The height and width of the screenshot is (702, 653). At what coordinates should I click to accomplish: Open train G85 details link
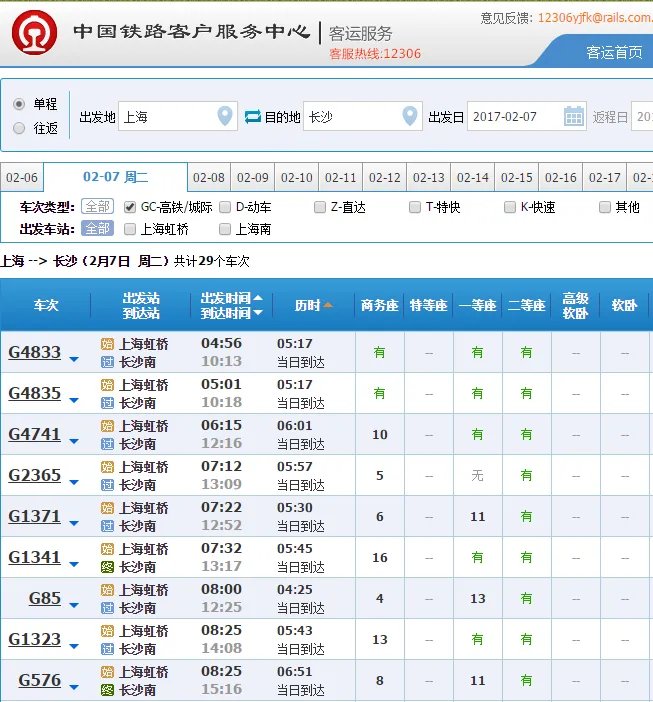coord(45,599)
